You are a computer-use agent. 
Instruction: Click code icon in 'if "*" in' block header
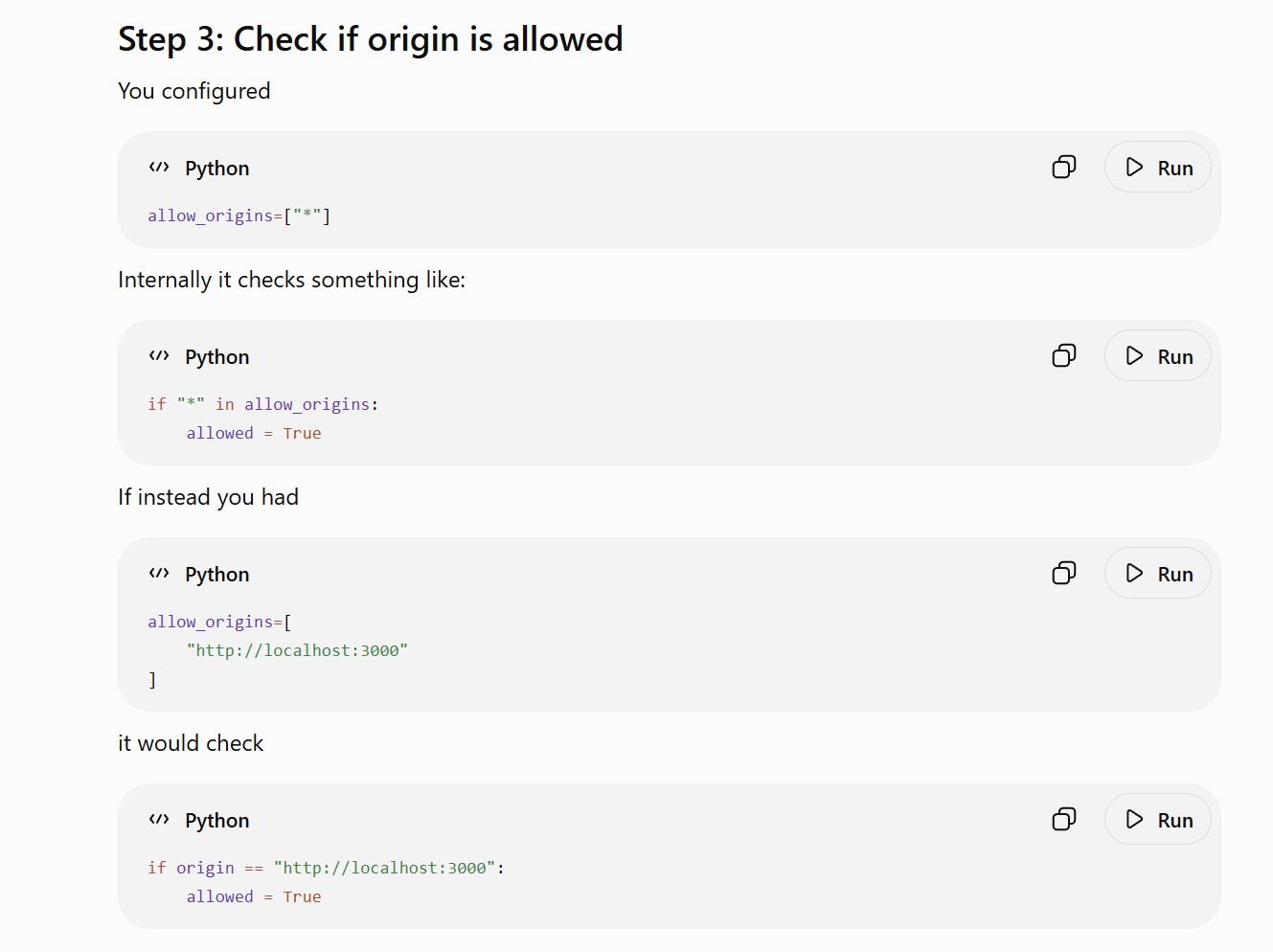point(159,356)
